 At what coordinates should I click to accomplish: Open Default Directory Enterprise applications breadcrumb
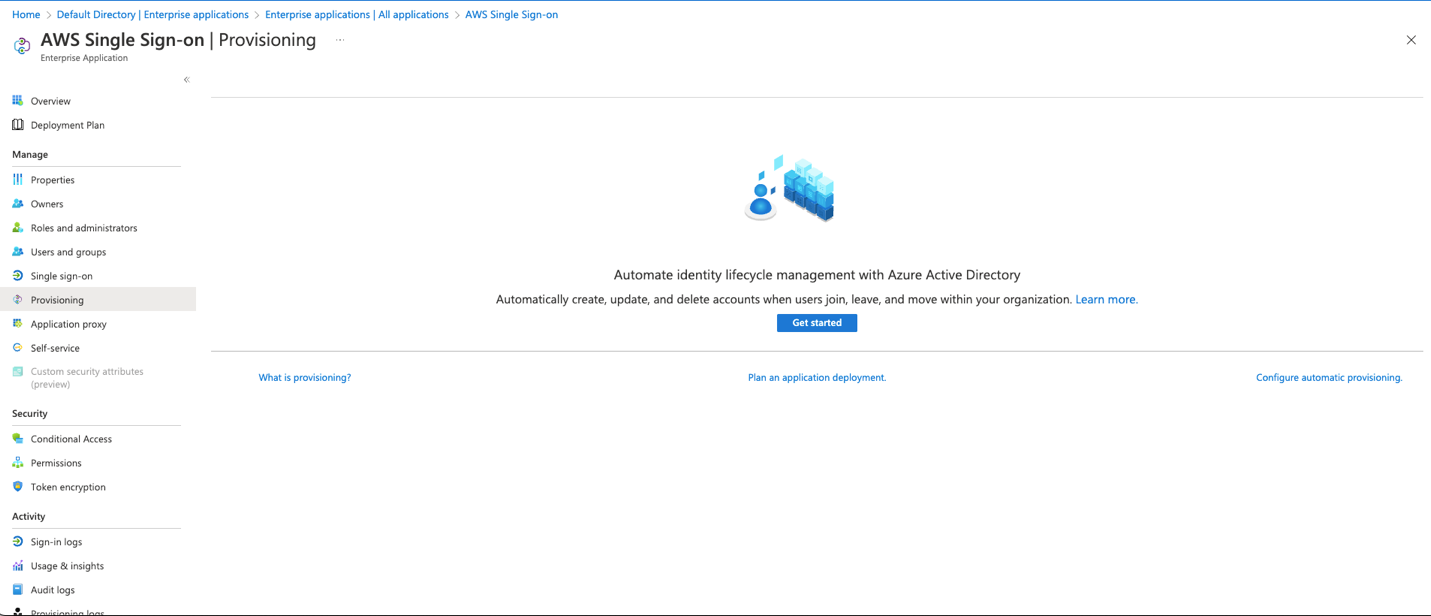[x=152, y=15]
